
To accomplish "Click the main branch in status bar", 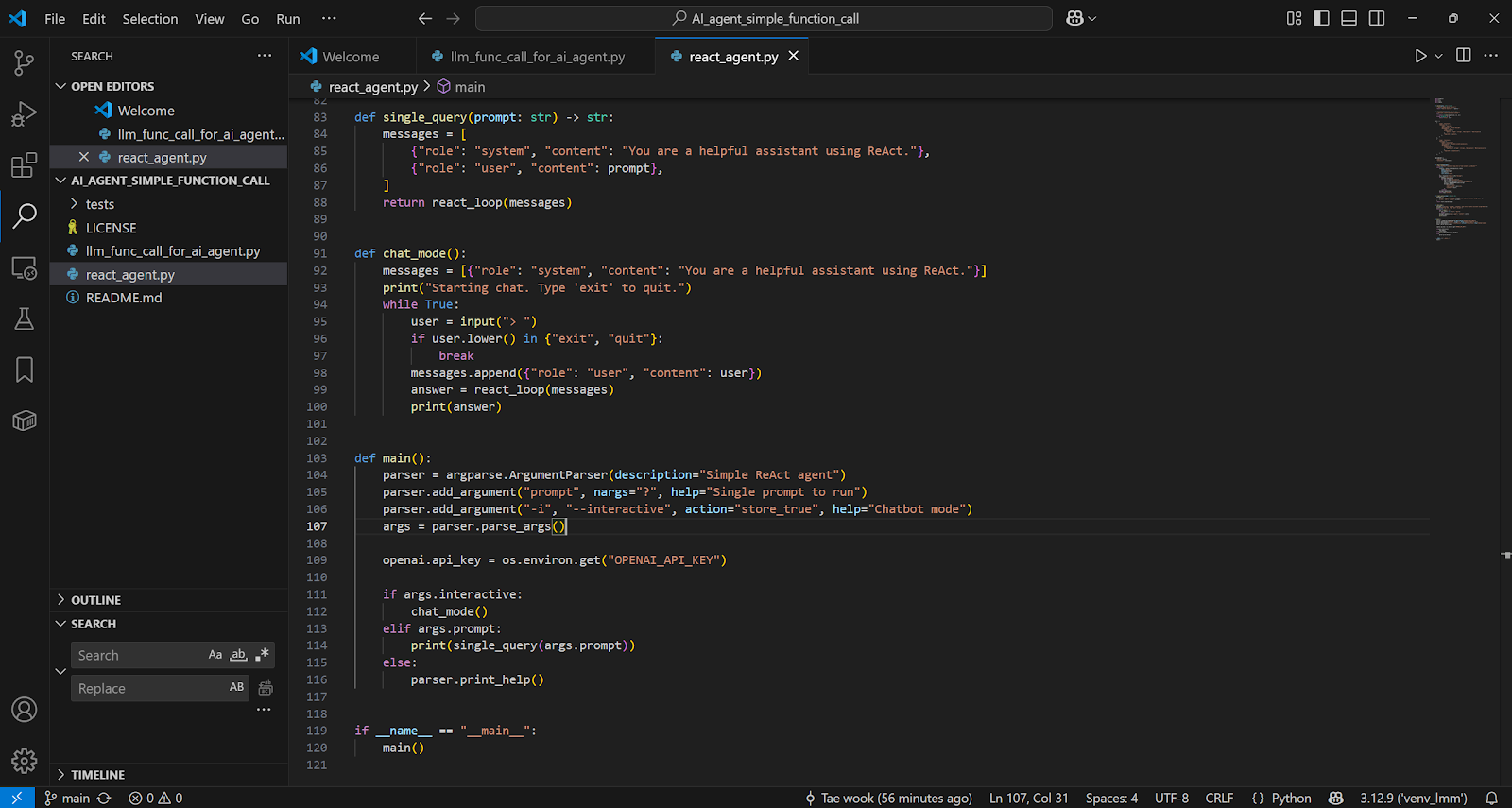I will tap(67, 798).
